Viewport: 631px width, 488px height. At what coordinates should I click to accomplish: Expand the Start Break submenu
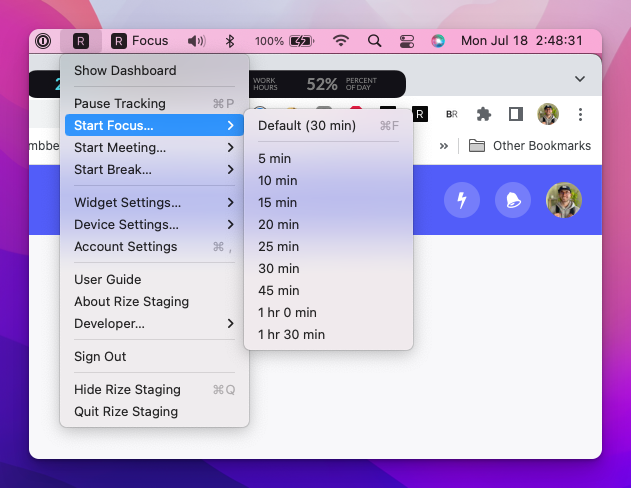pyautogui.click(x=154, y=170)
